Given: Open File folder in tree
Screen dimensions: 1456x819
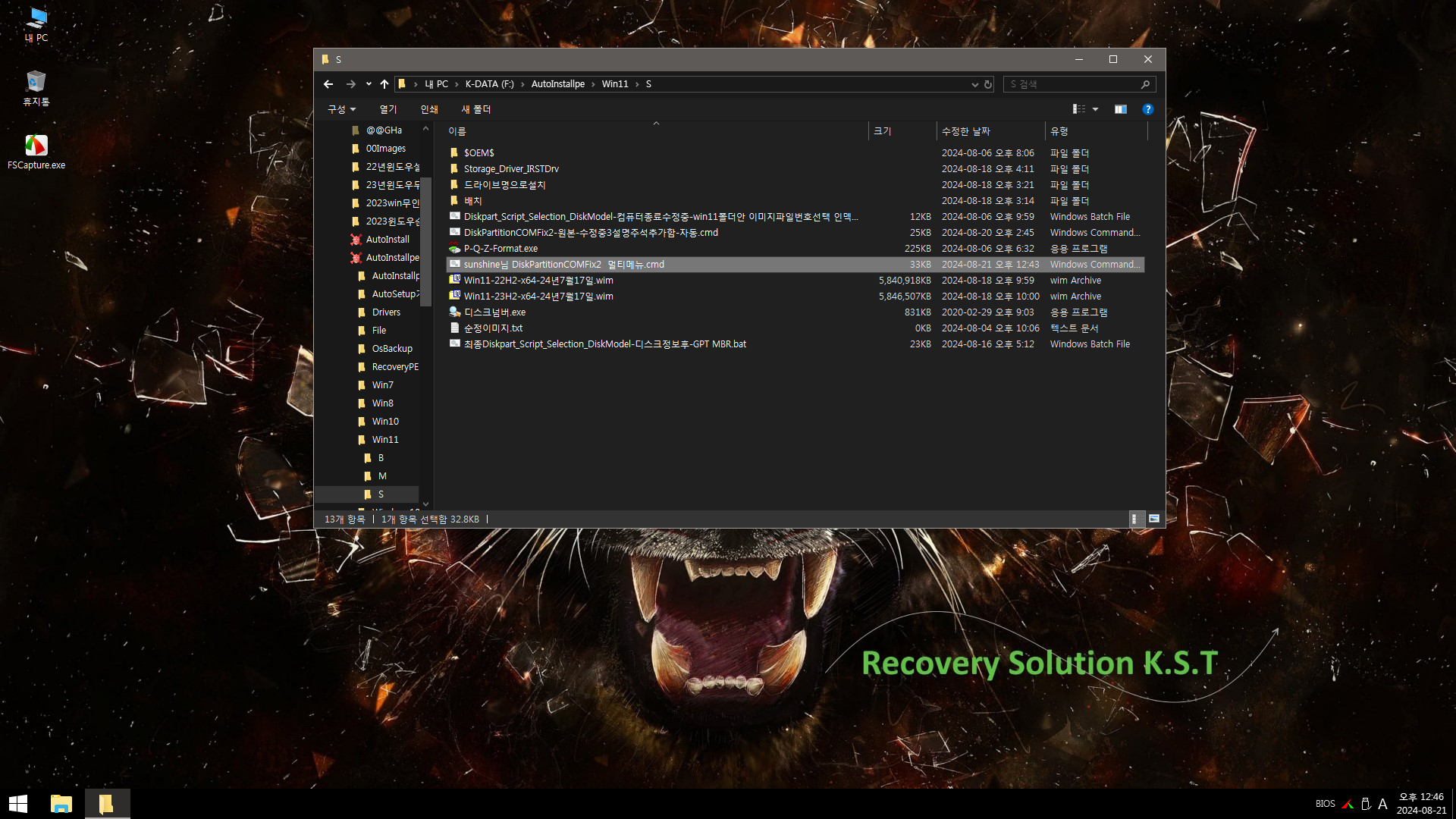Looking at the screenshot, I should click(x=379, y=331).
